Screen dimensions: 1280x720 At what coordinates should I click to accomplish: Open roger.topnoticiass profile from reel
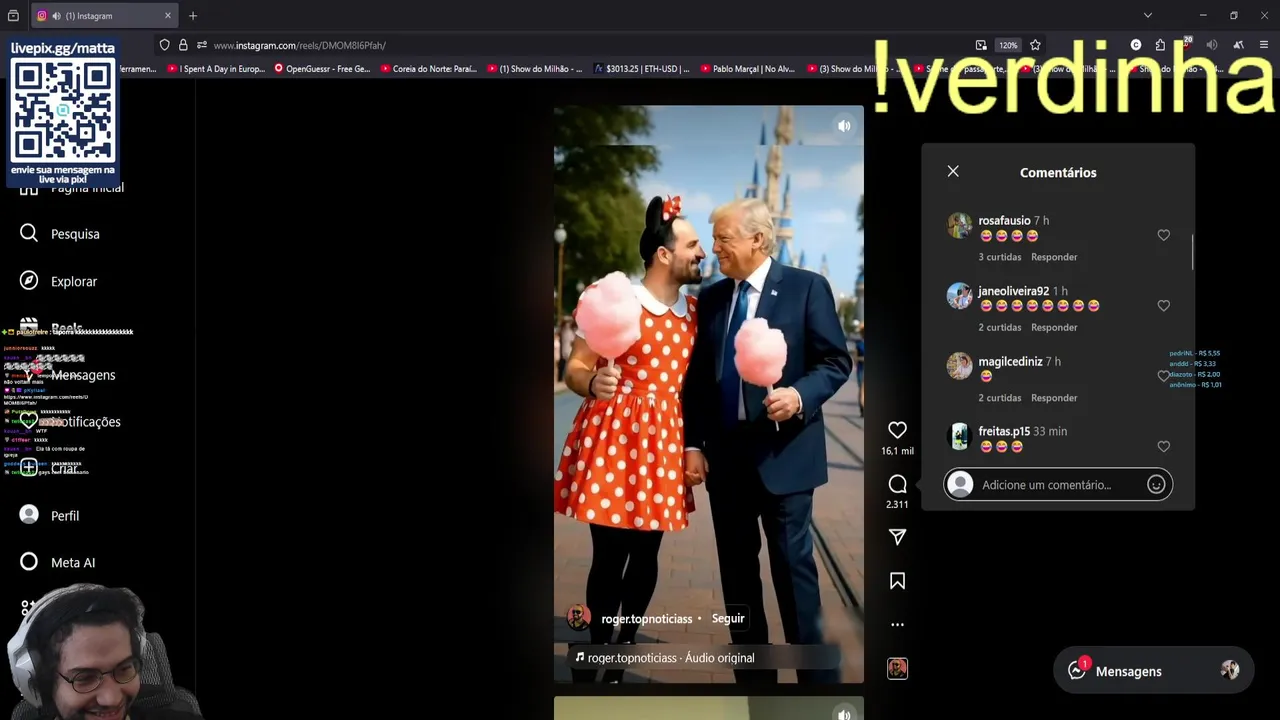(646, 619)
